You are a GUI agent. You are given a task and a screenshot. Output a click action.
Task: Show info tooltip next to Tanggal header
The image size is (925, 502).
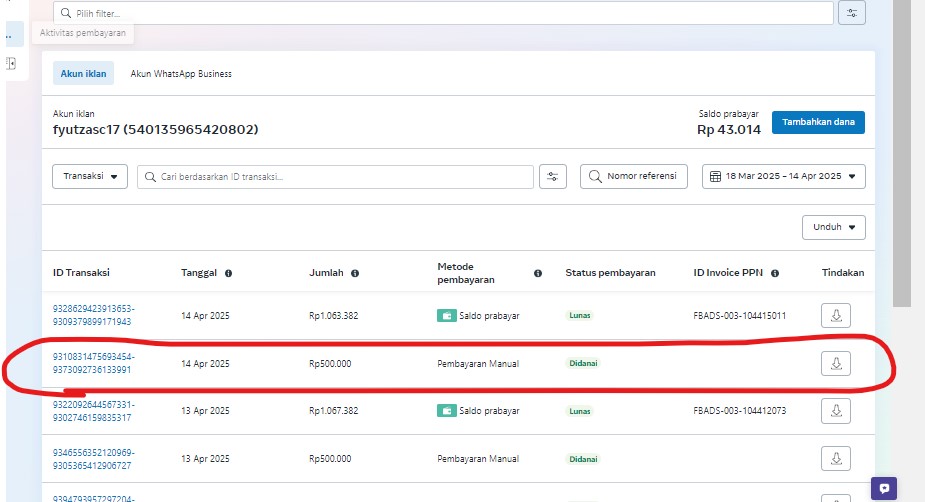(229, 273)
